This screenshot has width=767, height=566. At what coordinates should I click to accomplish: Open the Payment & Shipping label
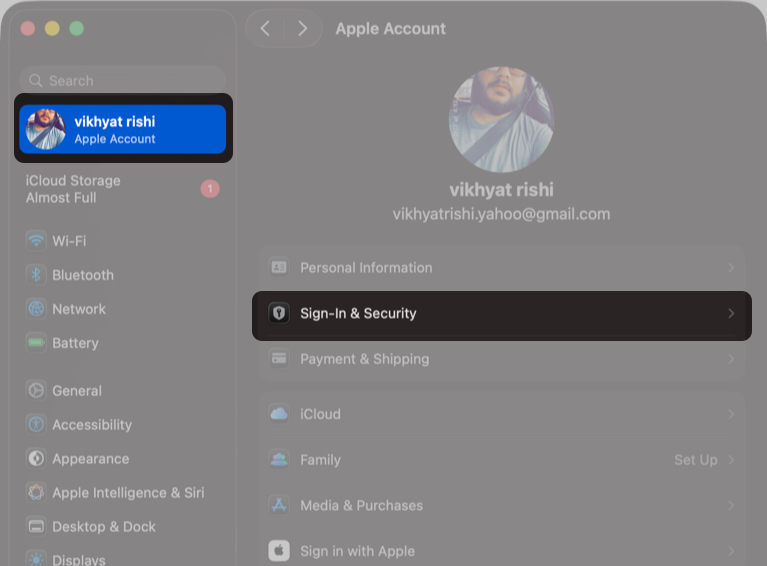[x=364, y=359]
